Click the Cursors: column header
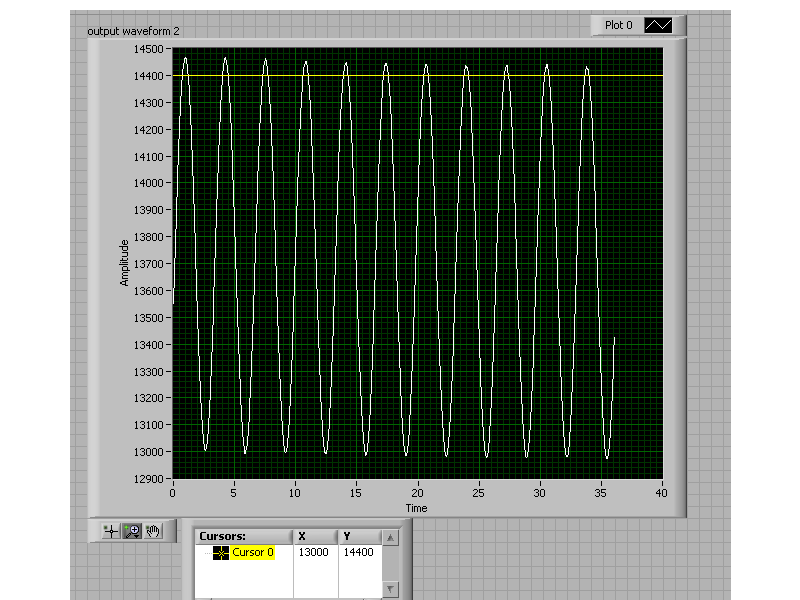The image size is (800, 600). 223,536
